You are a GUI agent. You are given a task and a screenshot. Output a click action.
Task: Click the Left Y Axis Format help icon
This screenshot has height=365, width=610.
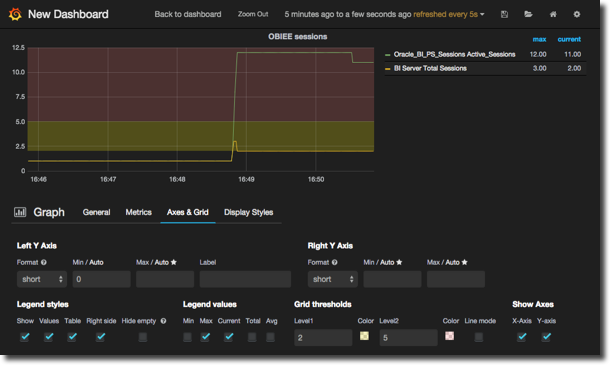tap(44, 262)
